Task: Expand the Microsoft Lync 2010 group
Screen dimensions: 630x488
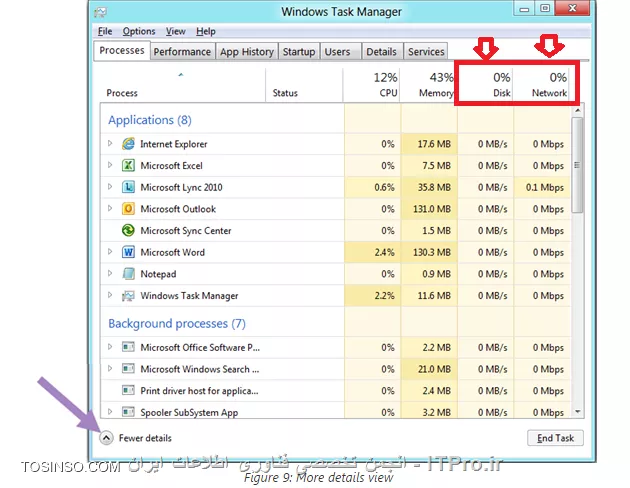Action: click(x=110, y=187)
